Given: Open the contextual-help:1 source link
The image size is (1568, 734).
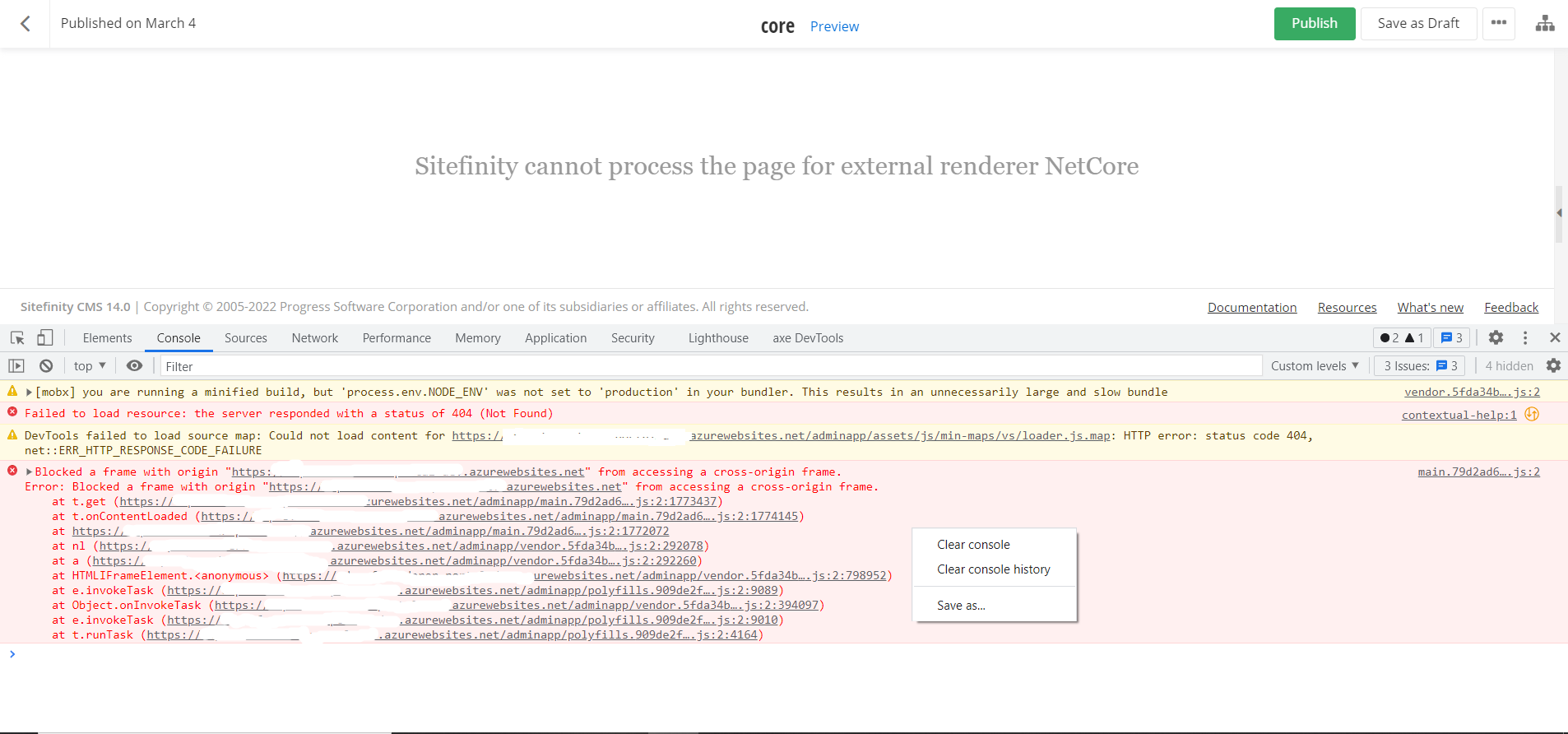Looking at the screenshot, I should pyautogui.click(x=1459, y=415).
